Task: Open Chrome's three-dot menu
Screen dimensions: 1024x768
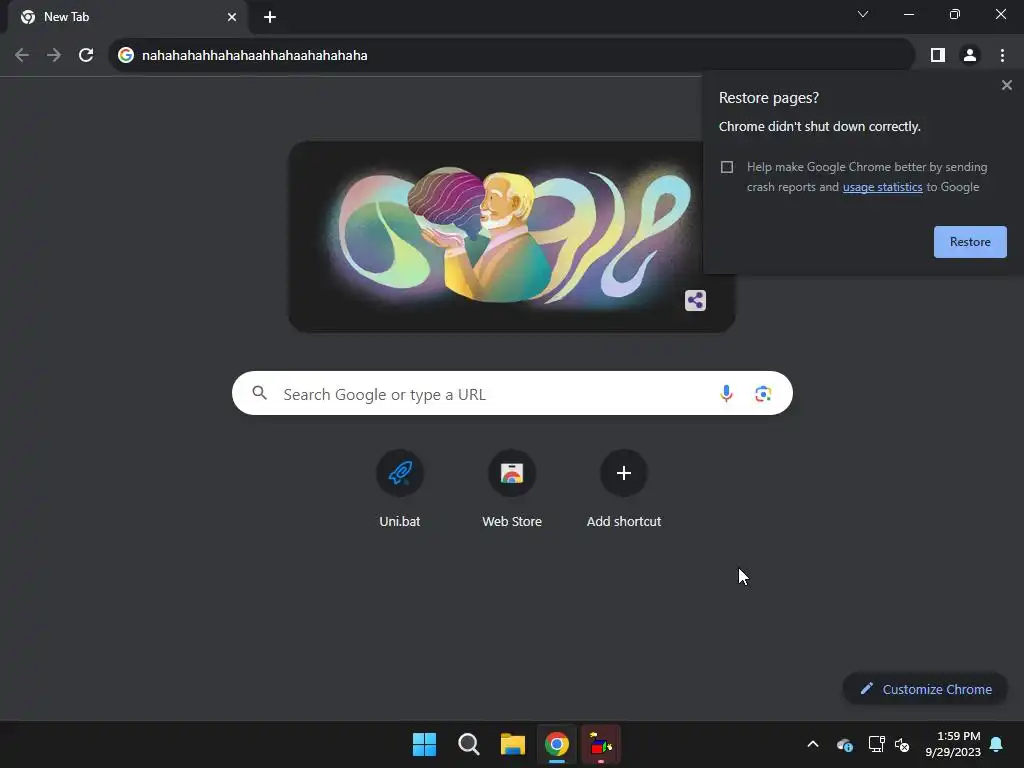Action: [x=1002, y=56]
